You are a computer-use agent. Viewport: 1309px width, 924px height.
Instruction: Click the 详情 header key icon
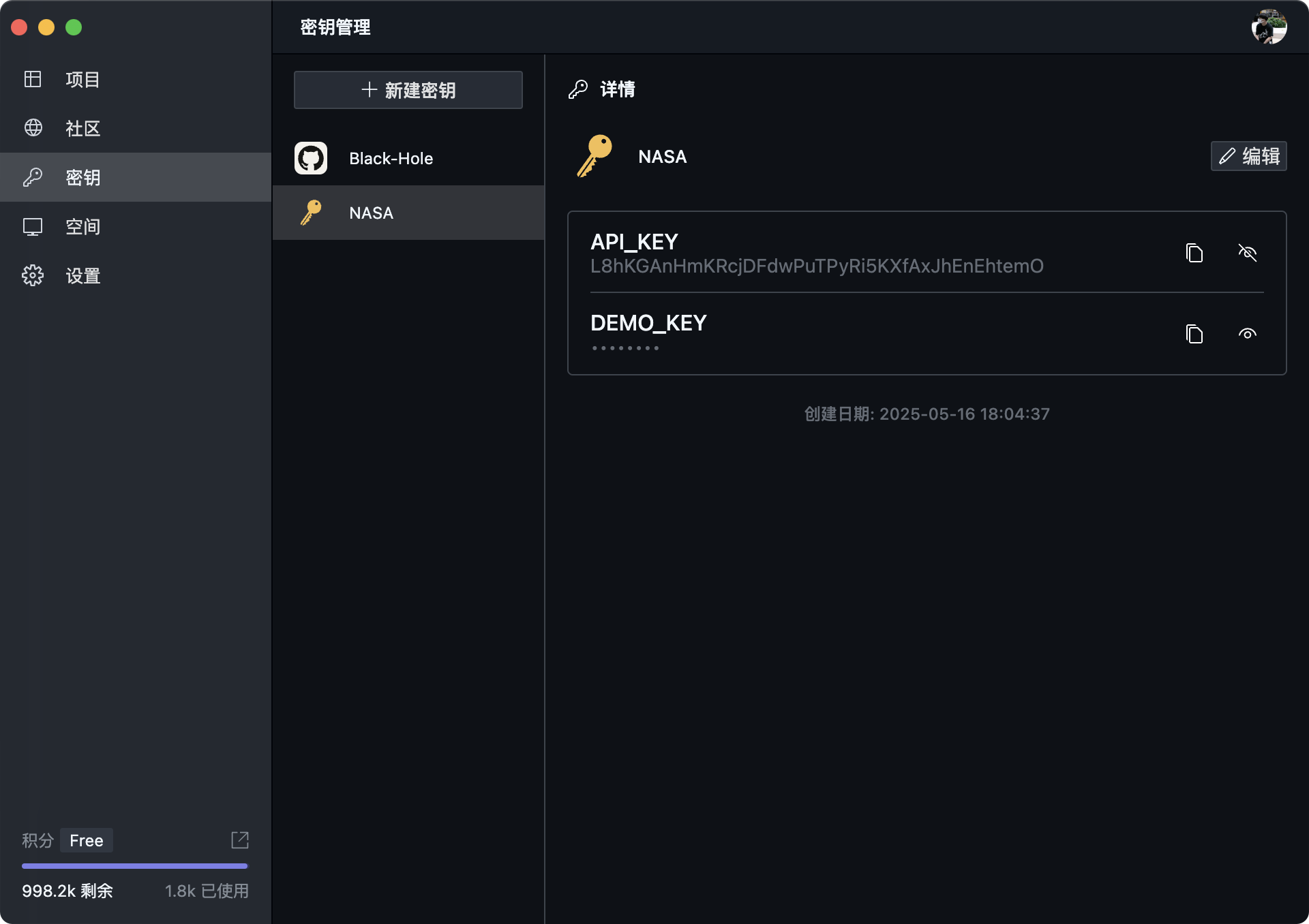coord(578,89)
